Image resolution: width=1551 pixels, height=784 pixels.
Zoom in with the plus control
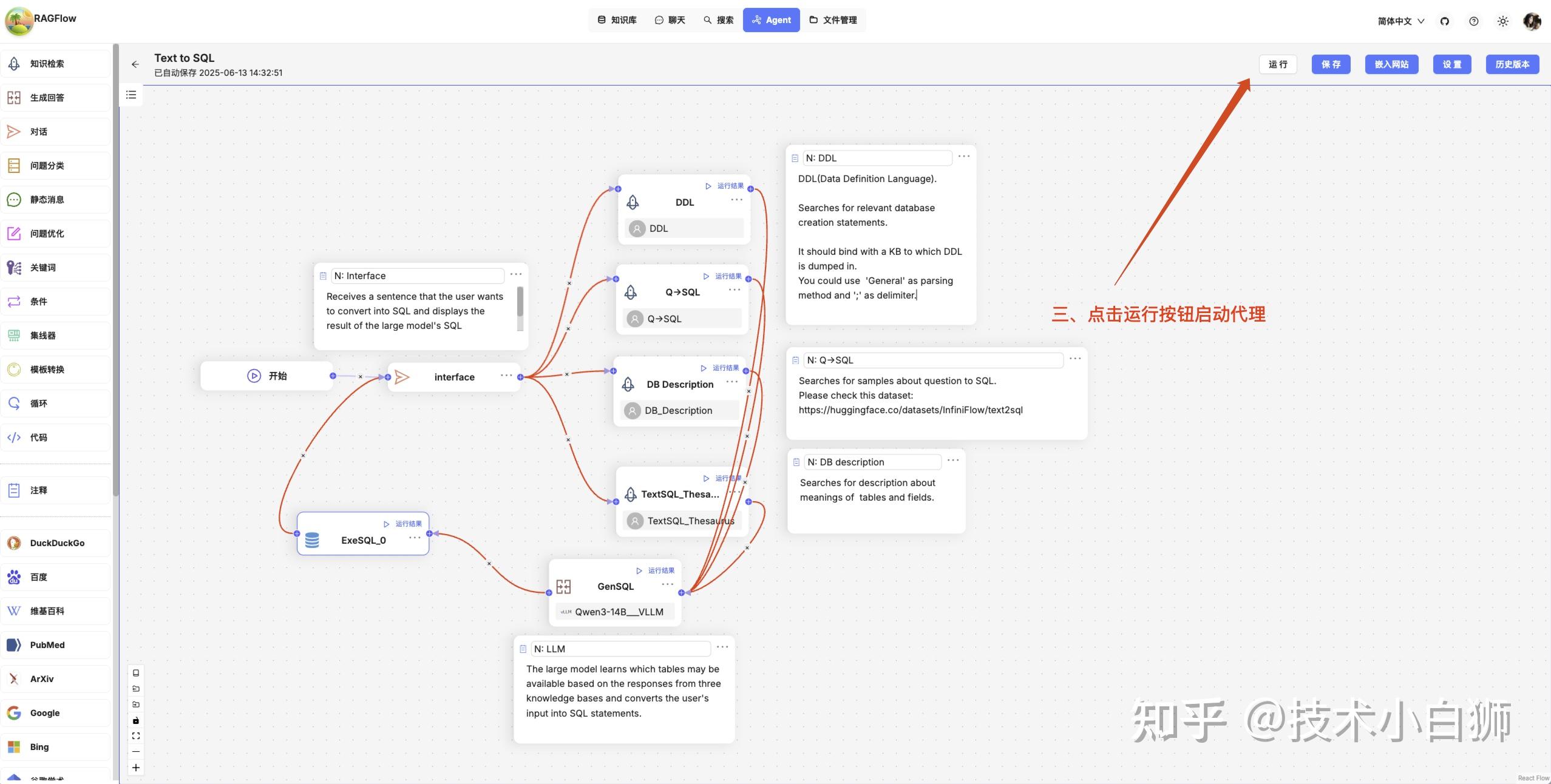pyautogui.click(x=136, y=768)
